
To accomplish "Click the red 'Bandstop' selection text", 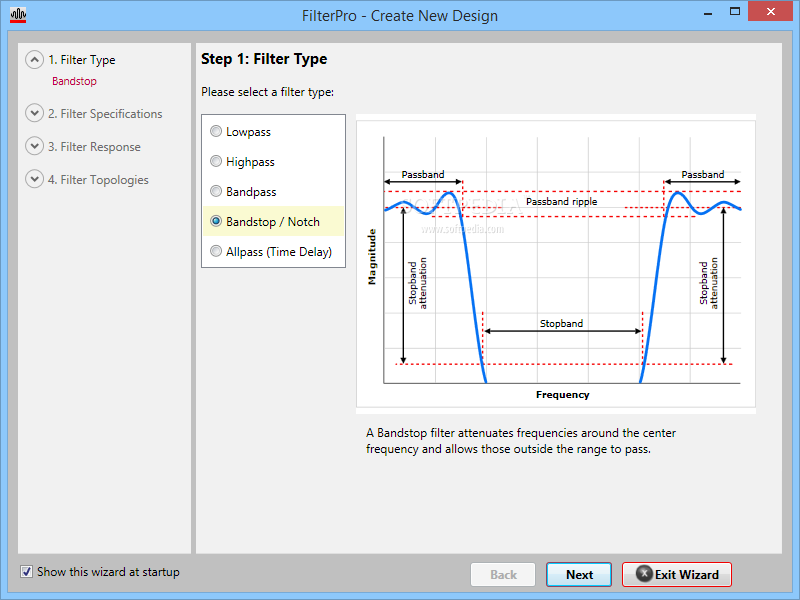I will (74, 81).
